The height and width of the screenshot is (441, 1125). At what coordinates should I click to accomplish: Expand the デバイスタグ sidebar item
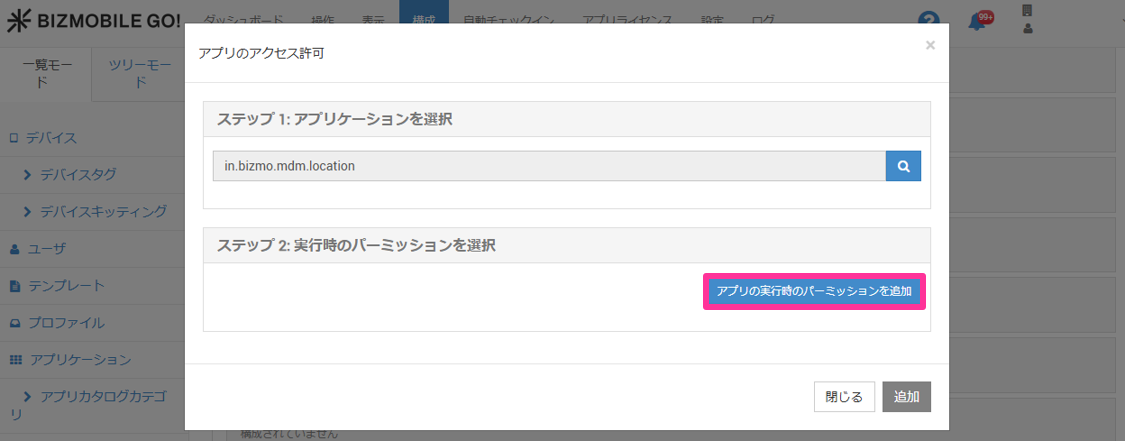click(x=77, y=175)
